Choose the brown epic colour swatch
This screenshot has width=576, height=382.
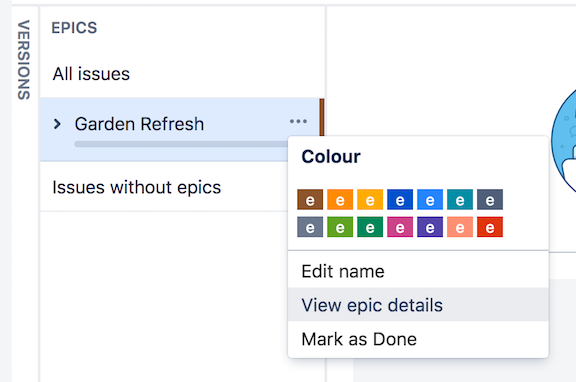(x=310, y=199)
